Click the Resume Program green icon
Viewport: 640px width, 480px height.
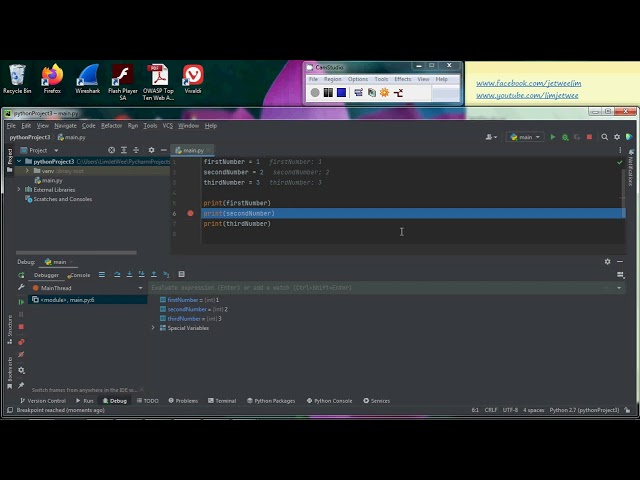click(21, 302)
